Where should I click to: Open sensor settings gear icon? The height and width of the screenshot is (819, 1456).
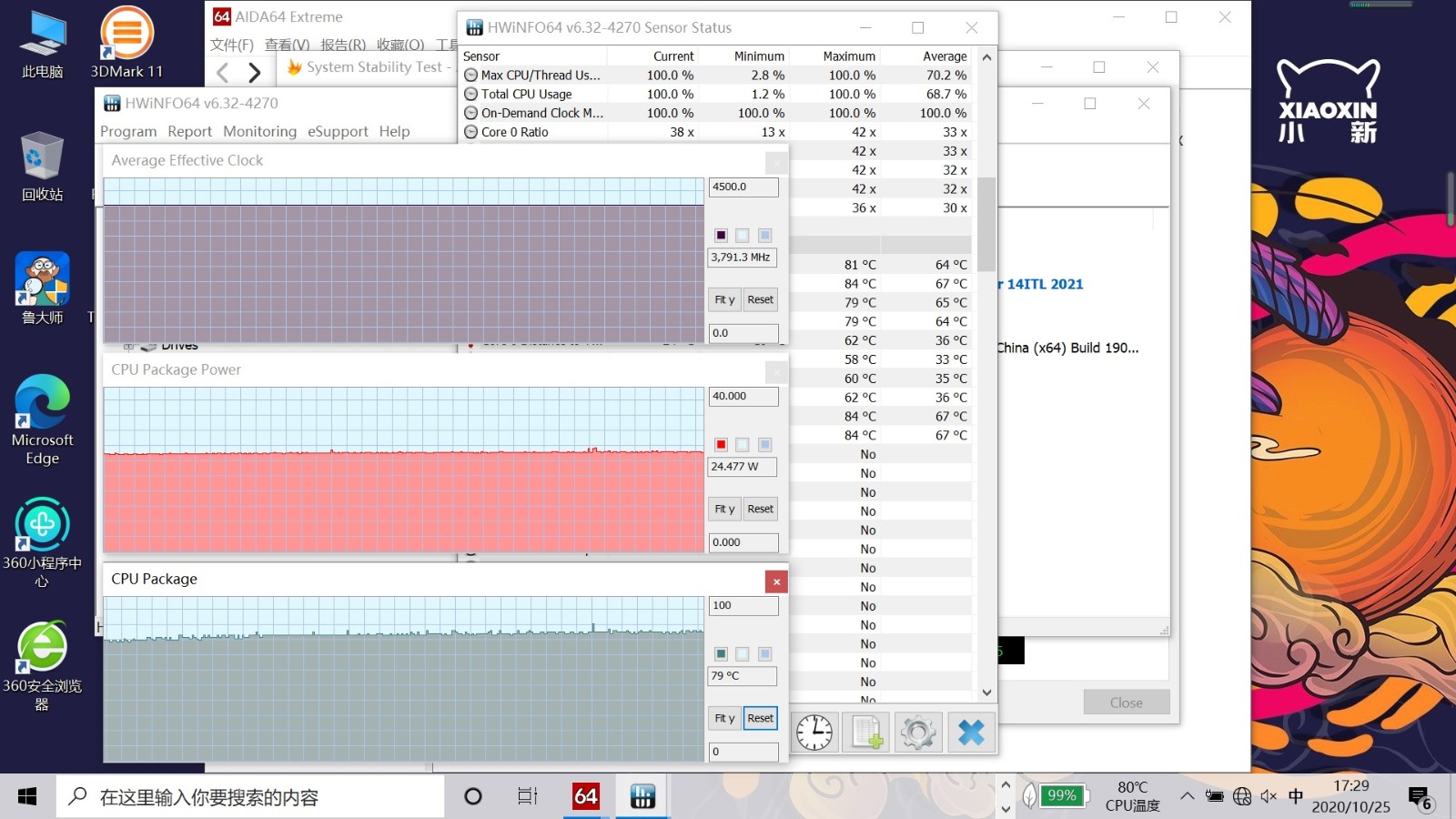(x=917, y=732)
